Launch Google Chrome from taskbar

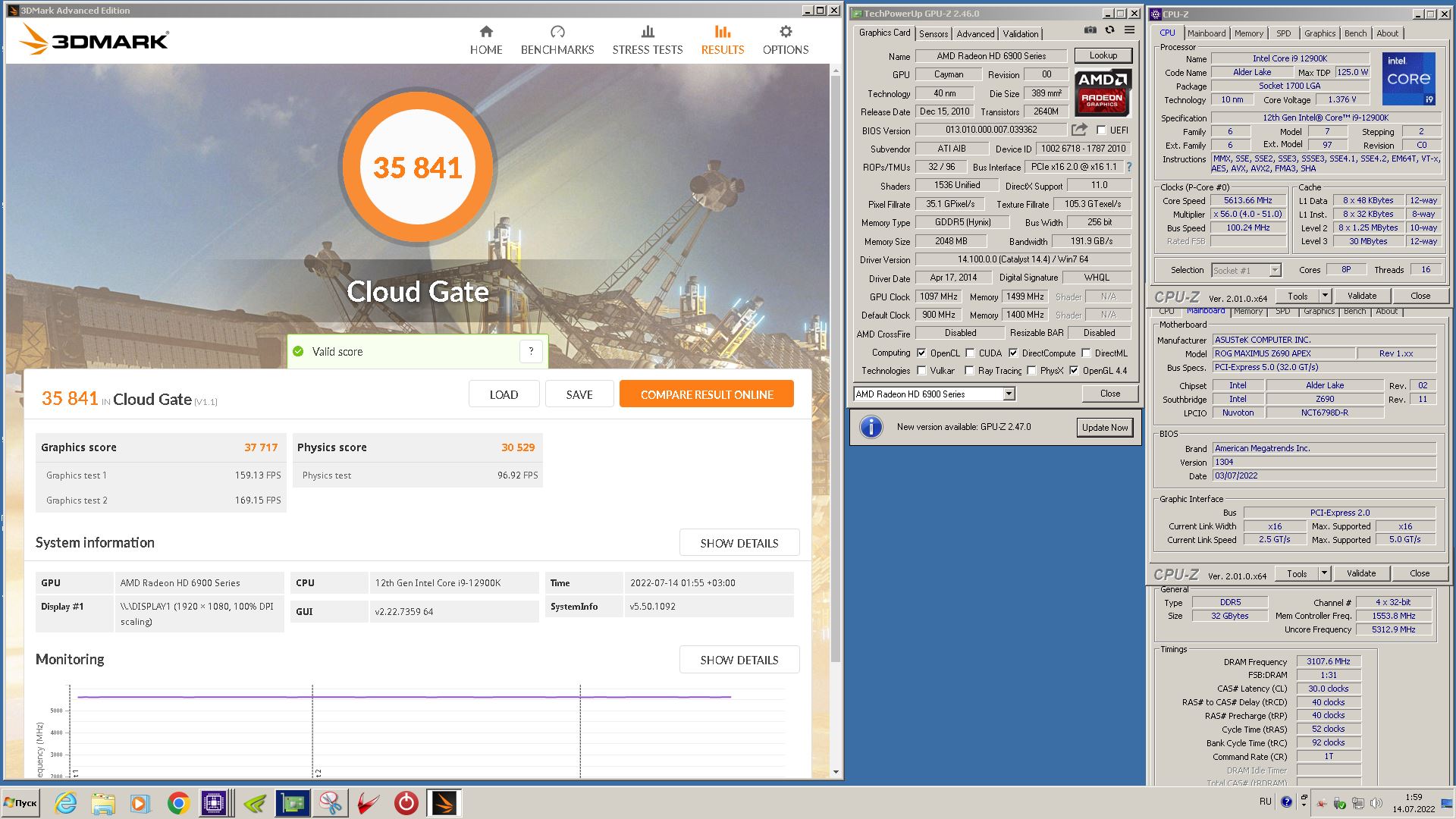pos(178,803)
